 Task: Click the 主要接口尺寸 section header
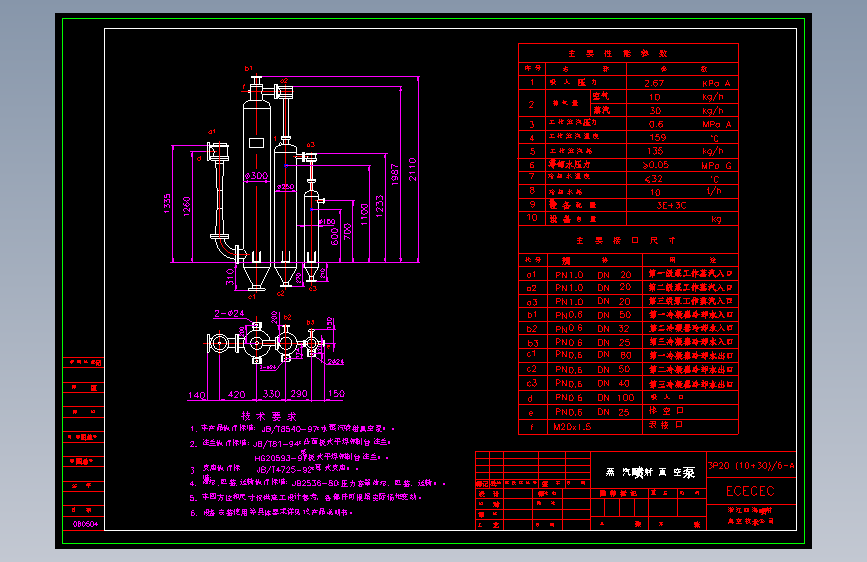[x=626, y=241]
